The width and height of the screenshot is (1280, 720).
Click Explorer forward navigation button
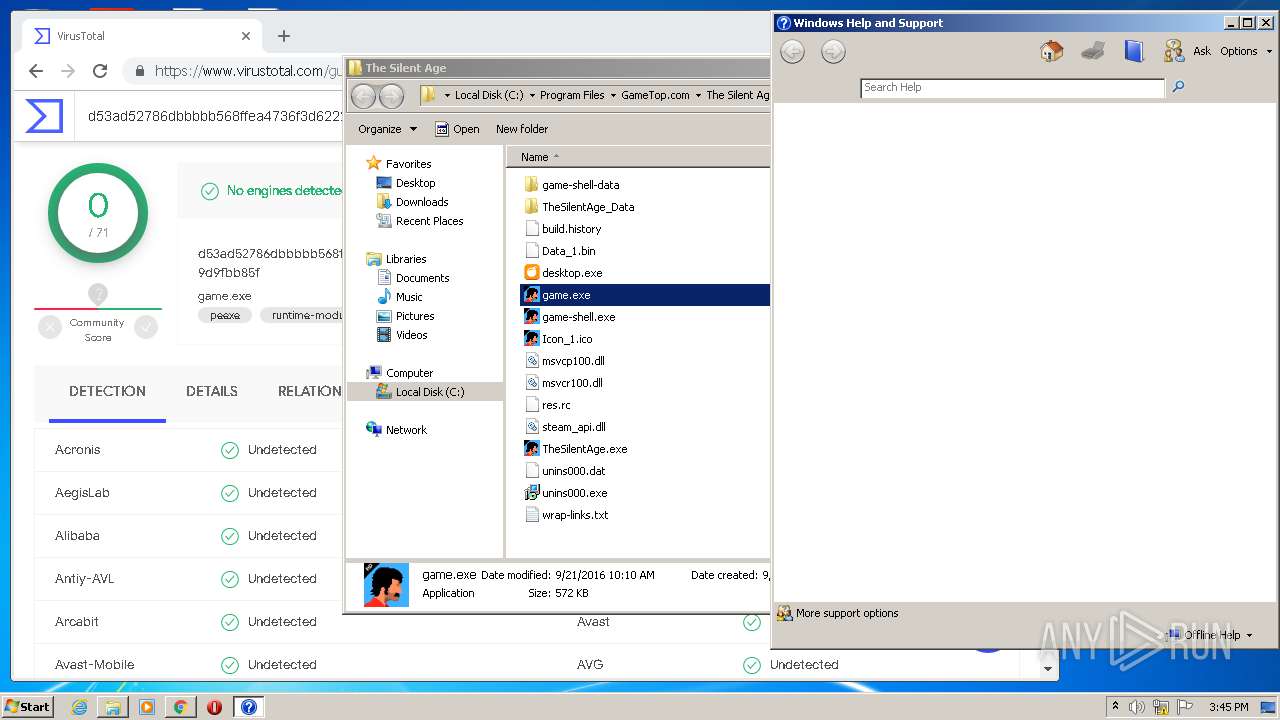[391, 96]
